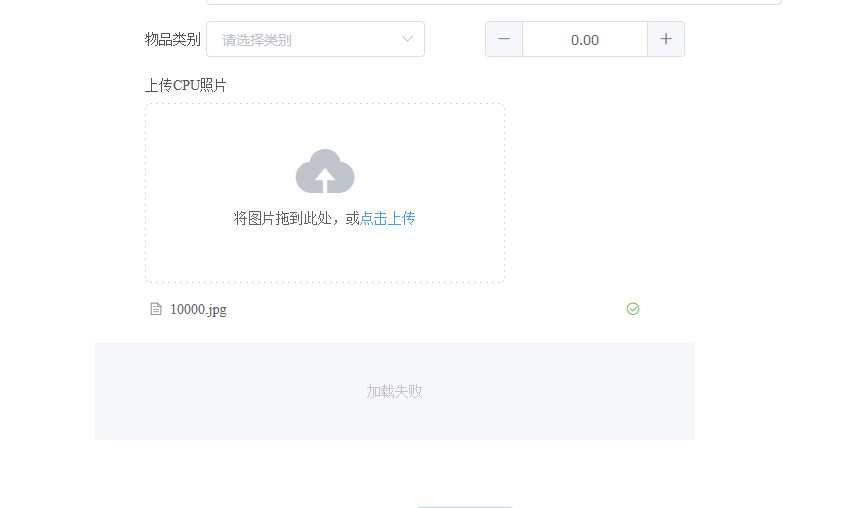Focus the 0.00 numeric input field
This screenshot has height=508, width=851.
(x=585, y=39)
